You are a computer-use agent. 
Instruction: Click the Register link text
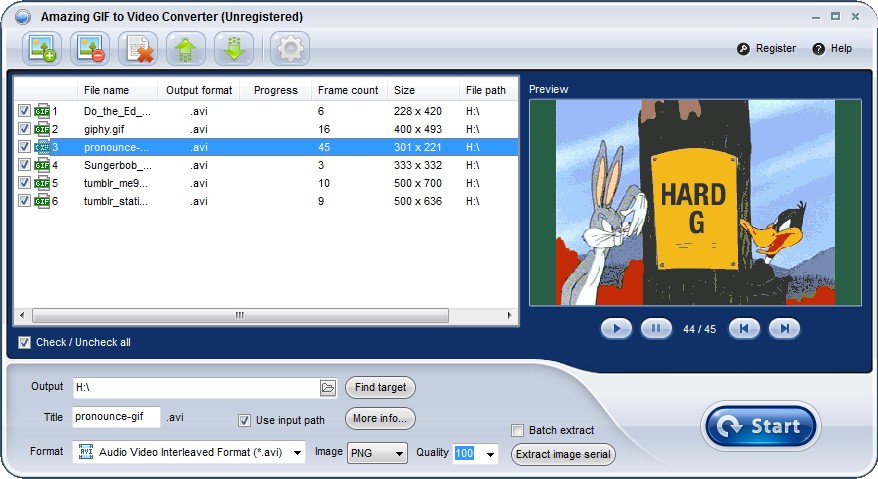776,49
